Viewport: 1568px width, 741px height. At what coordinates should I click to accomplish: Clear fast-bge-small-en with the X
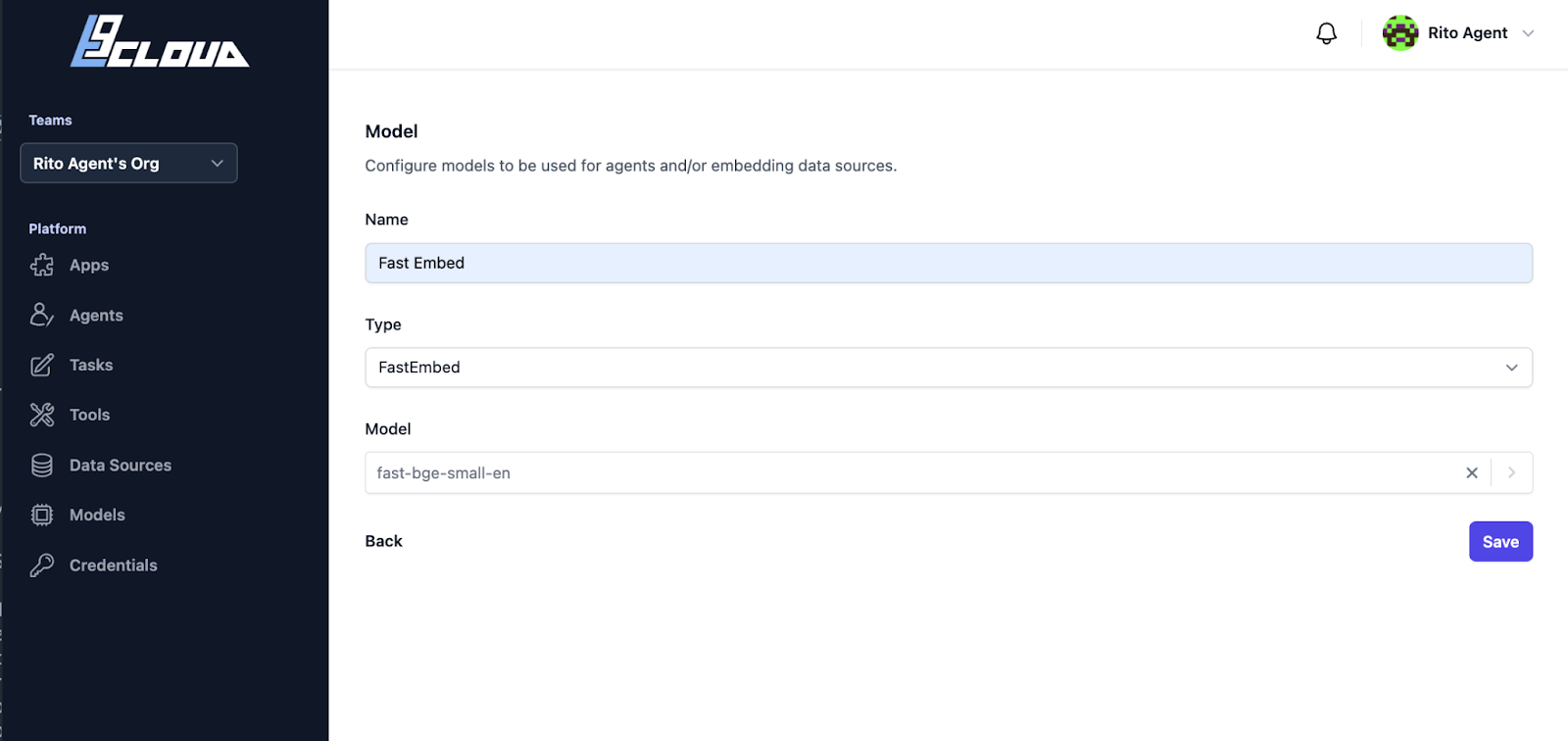(x=1472, y=472)
